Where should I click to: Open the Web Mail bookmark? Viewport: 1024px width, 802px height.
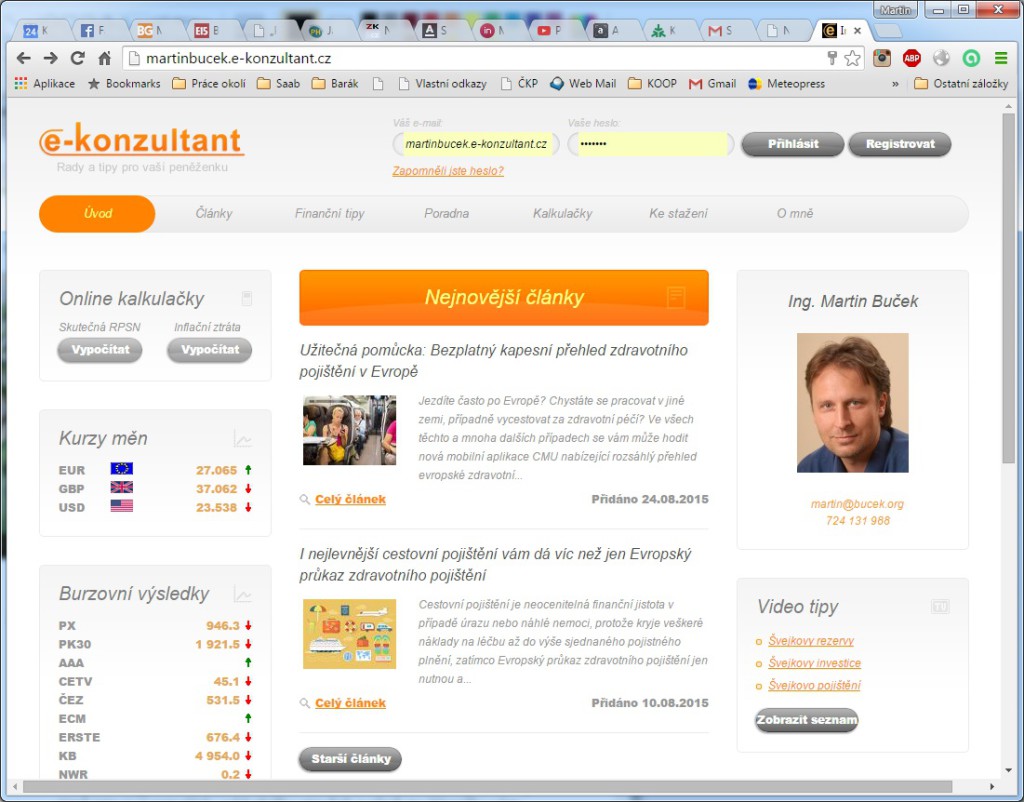pyautogui.click(x=583, y=84)
